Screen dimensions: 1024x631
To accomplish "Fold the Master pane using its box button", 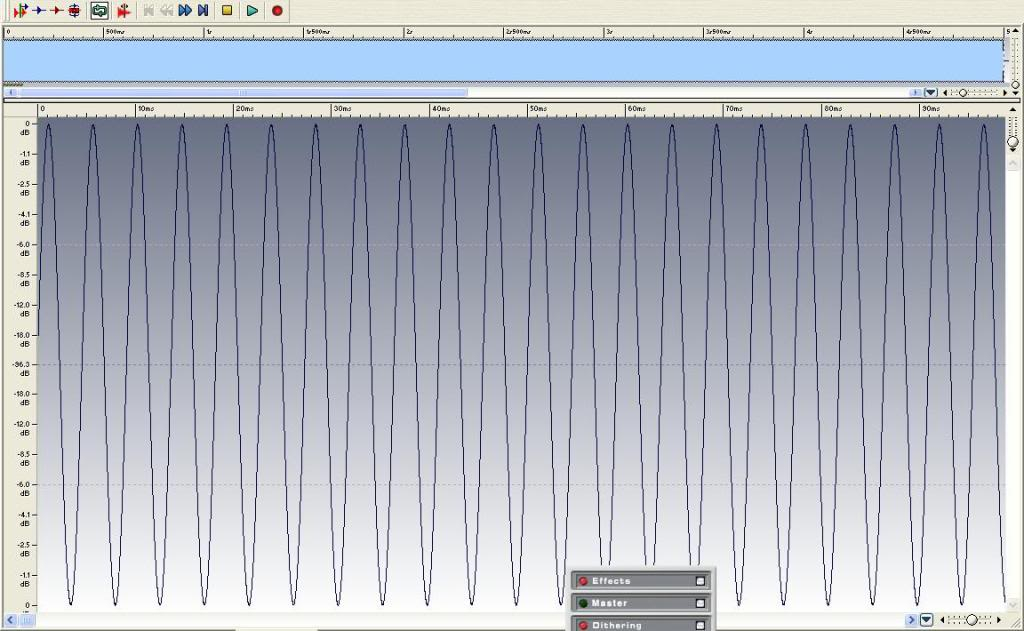I will (700, 603).
